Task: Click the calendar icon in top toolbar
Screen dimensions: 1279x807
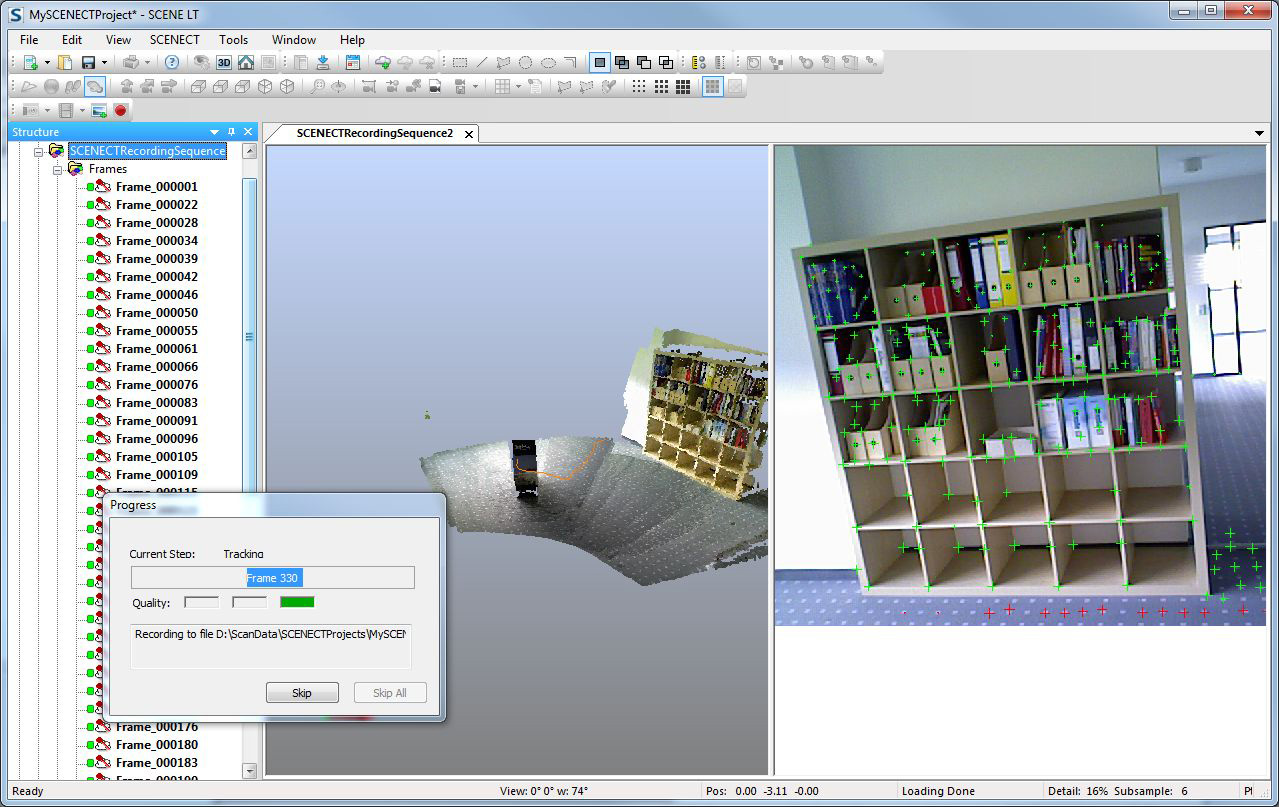Action: pos(352,62)
